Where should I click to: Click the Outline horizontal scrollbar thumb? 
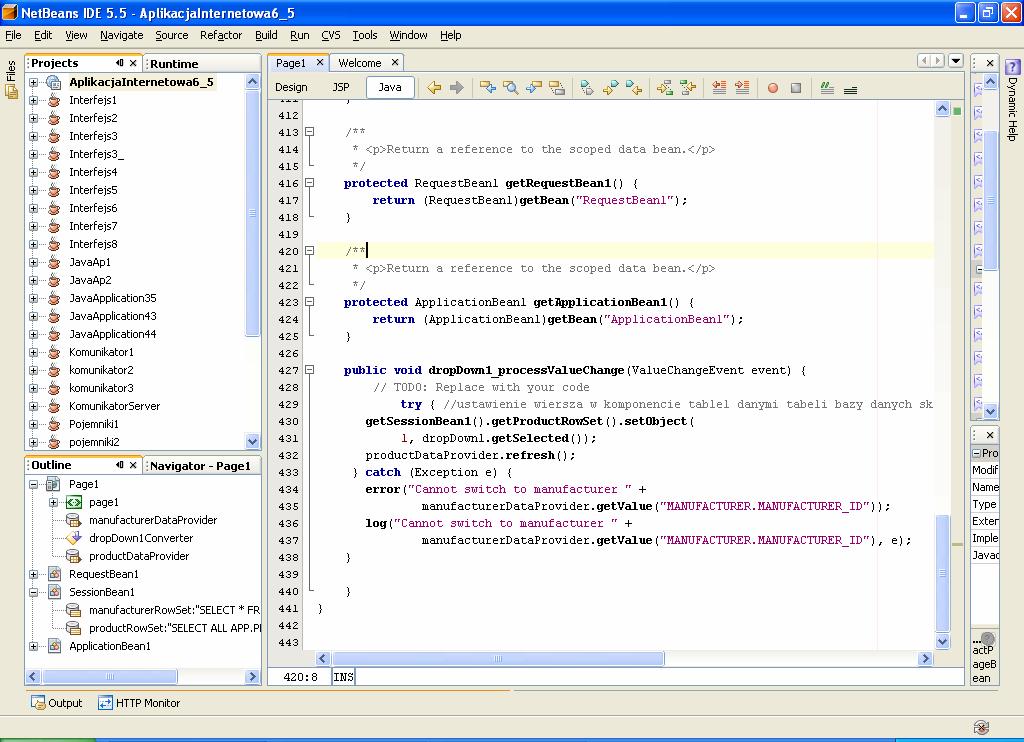110,677
